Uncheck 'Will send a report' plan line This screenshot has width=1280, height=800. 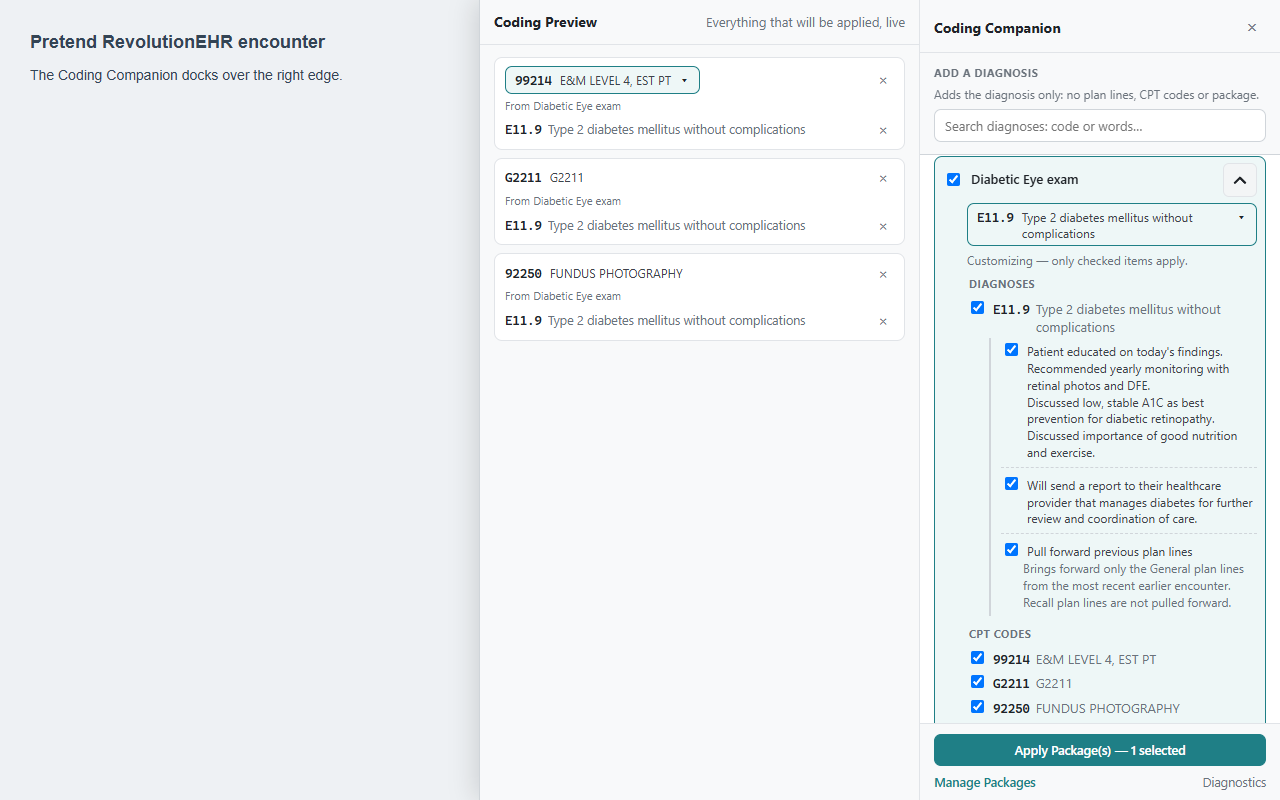click(x=1012, y=484)
